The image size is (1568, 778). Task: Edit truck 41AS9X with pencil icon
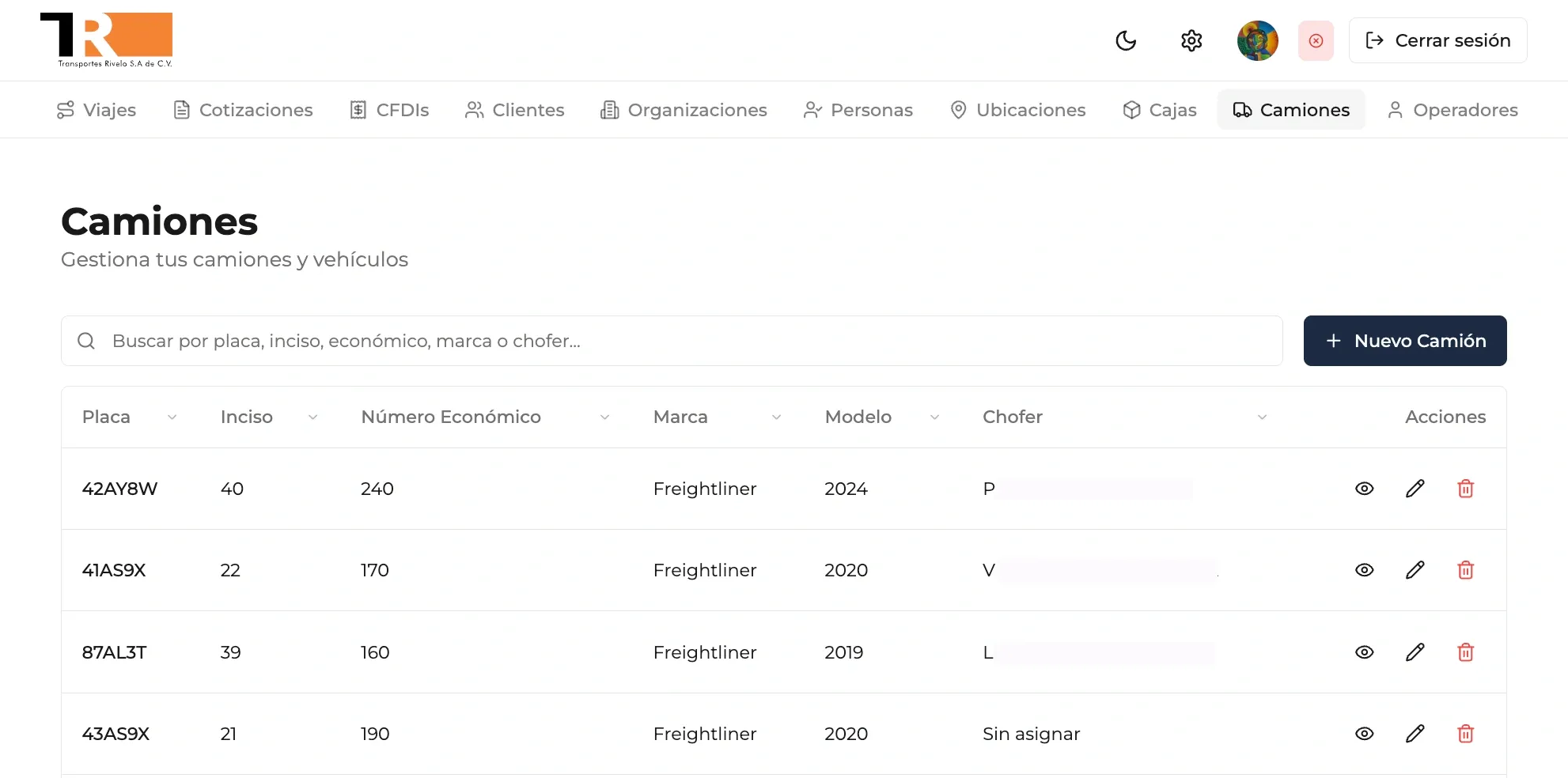[x=1415, y=570]
